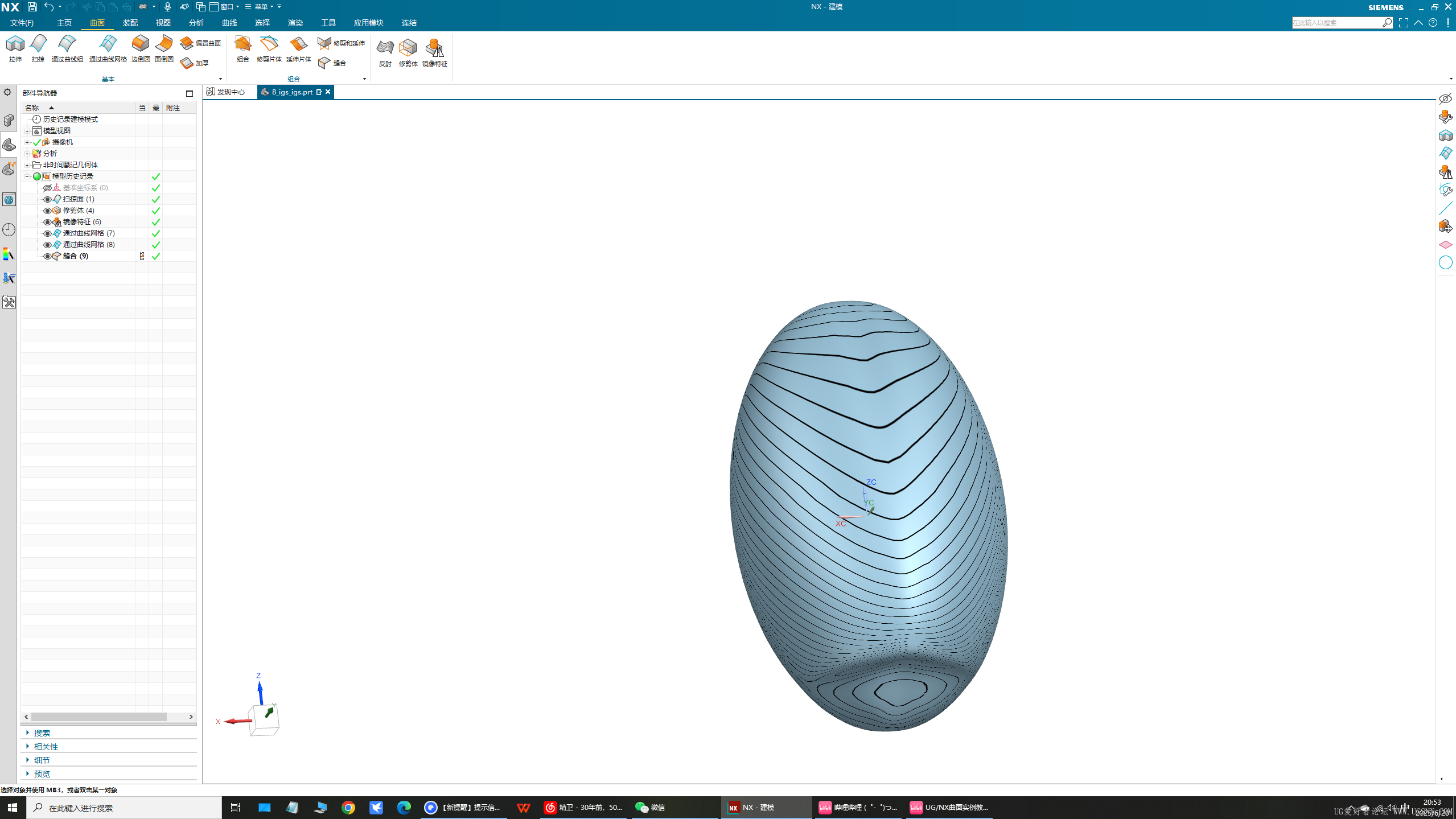The image size is (1456, 819).
Task: Switch to the 装配 ribbon tab
Action: pos(130,23)
